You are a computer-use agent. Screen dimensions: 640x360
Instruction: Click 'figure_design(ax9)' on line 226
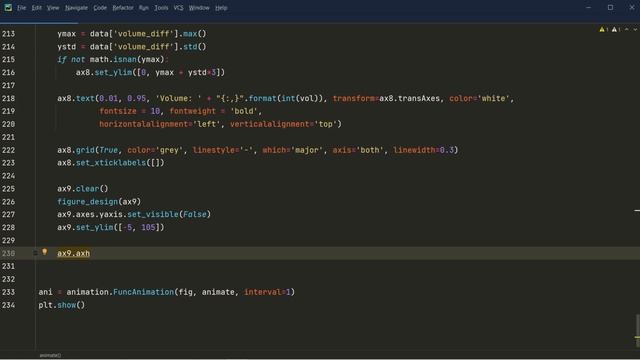99,202
